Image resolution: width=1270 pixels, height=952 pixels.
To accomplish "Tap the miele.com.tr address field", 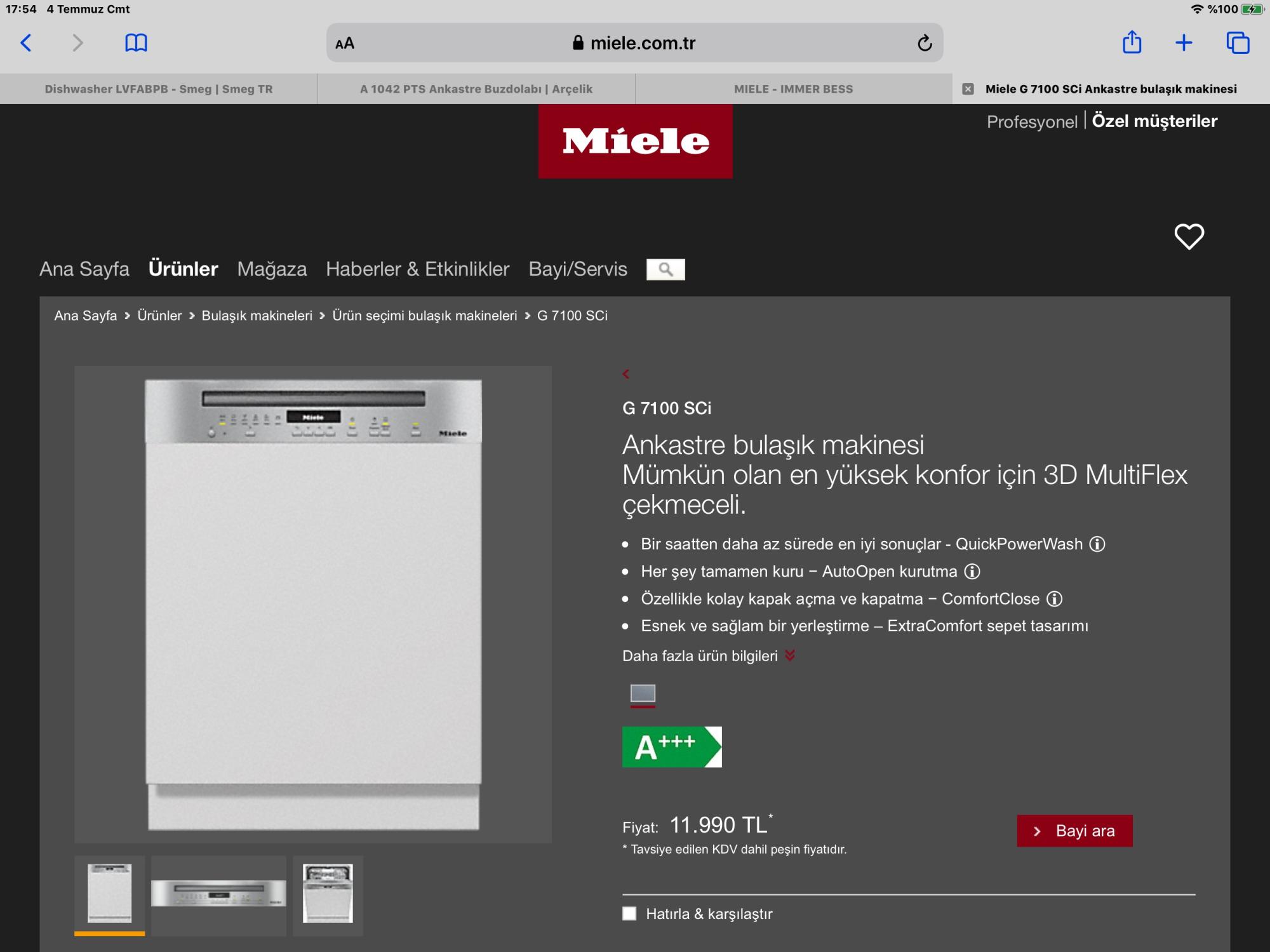I will [x=635, y=43].
